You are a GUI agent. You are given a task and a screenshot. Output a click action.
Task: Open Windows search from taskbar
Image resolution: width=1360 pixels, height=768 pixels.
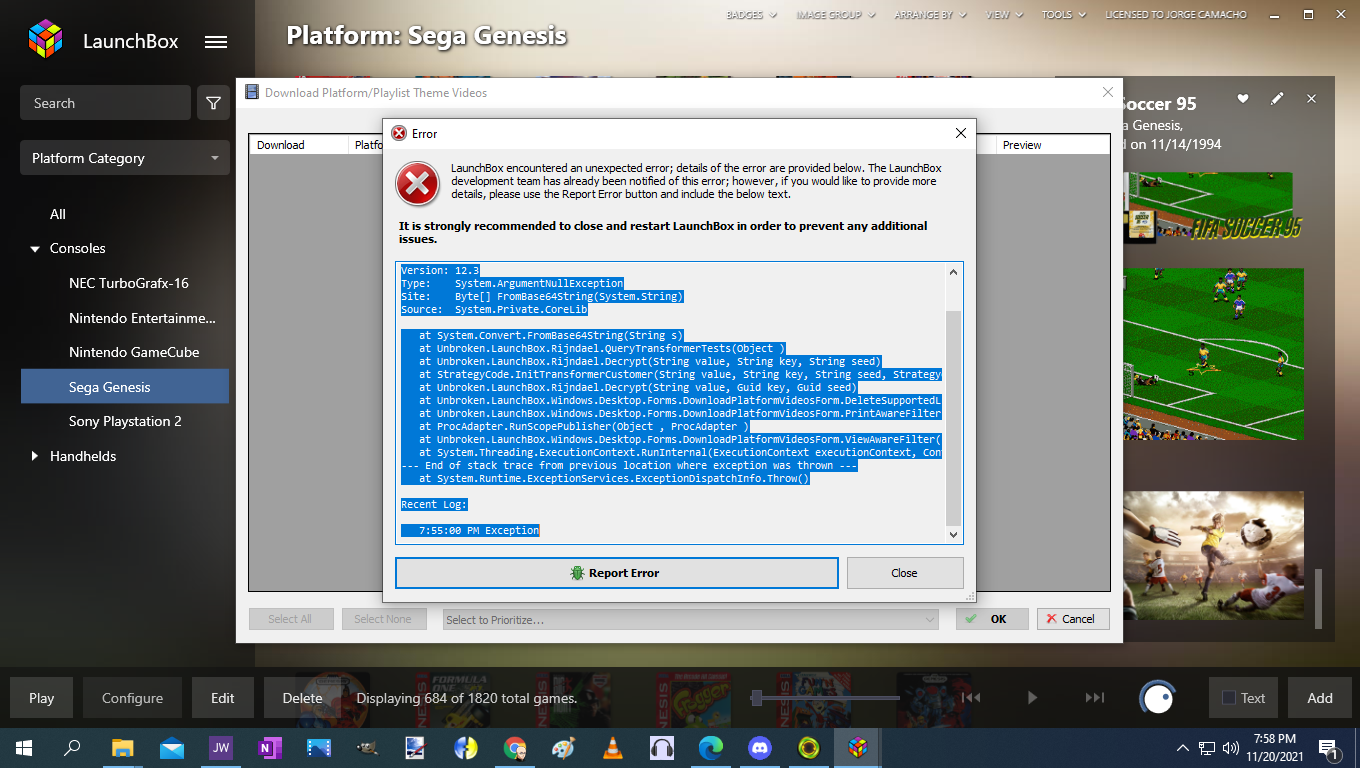pos(72,748)
